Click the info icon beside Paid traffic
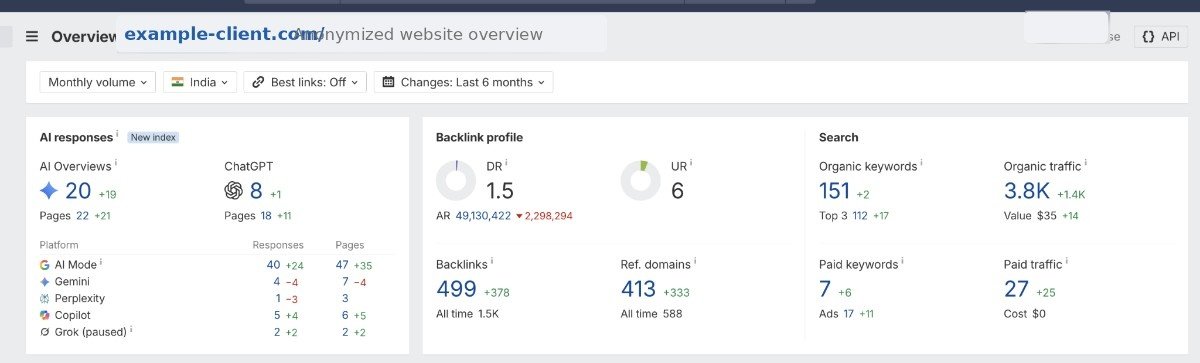 1067,262
